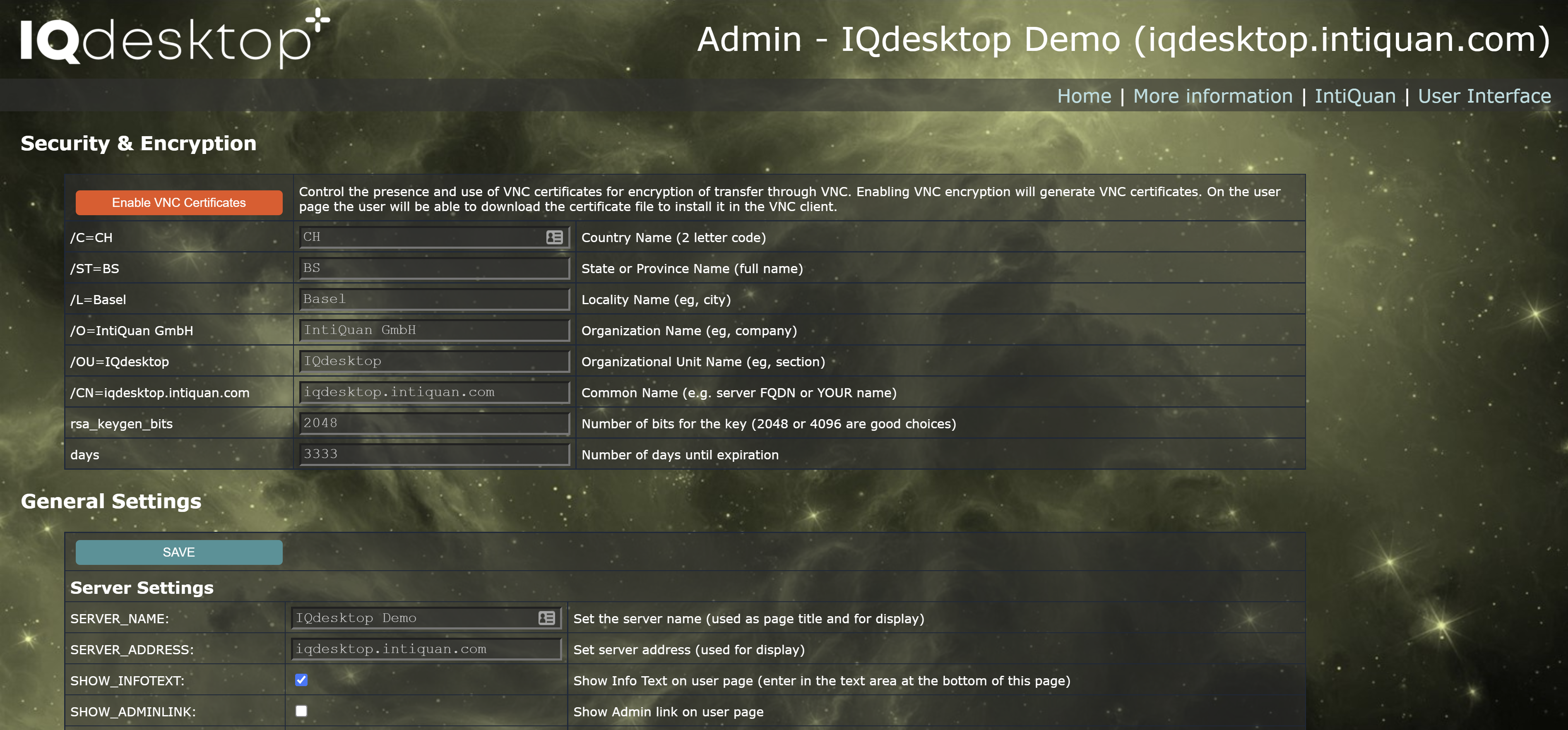This screenshot has width=1568, height=730.
Task: Open the More information link
Action: pyautogui.click(x=1212, y=96)
